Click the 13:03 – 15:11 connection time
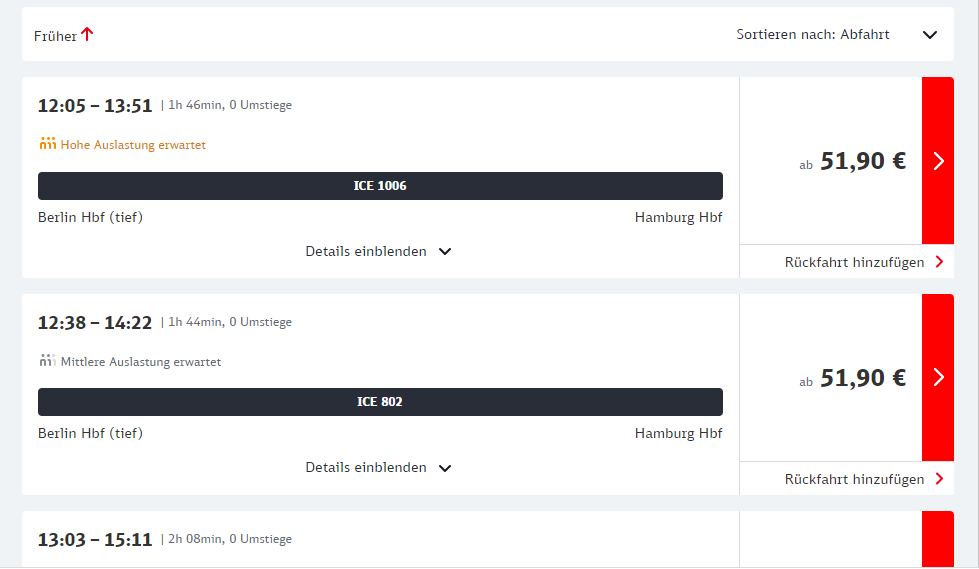The image size is (979, 569). (95, 540)
